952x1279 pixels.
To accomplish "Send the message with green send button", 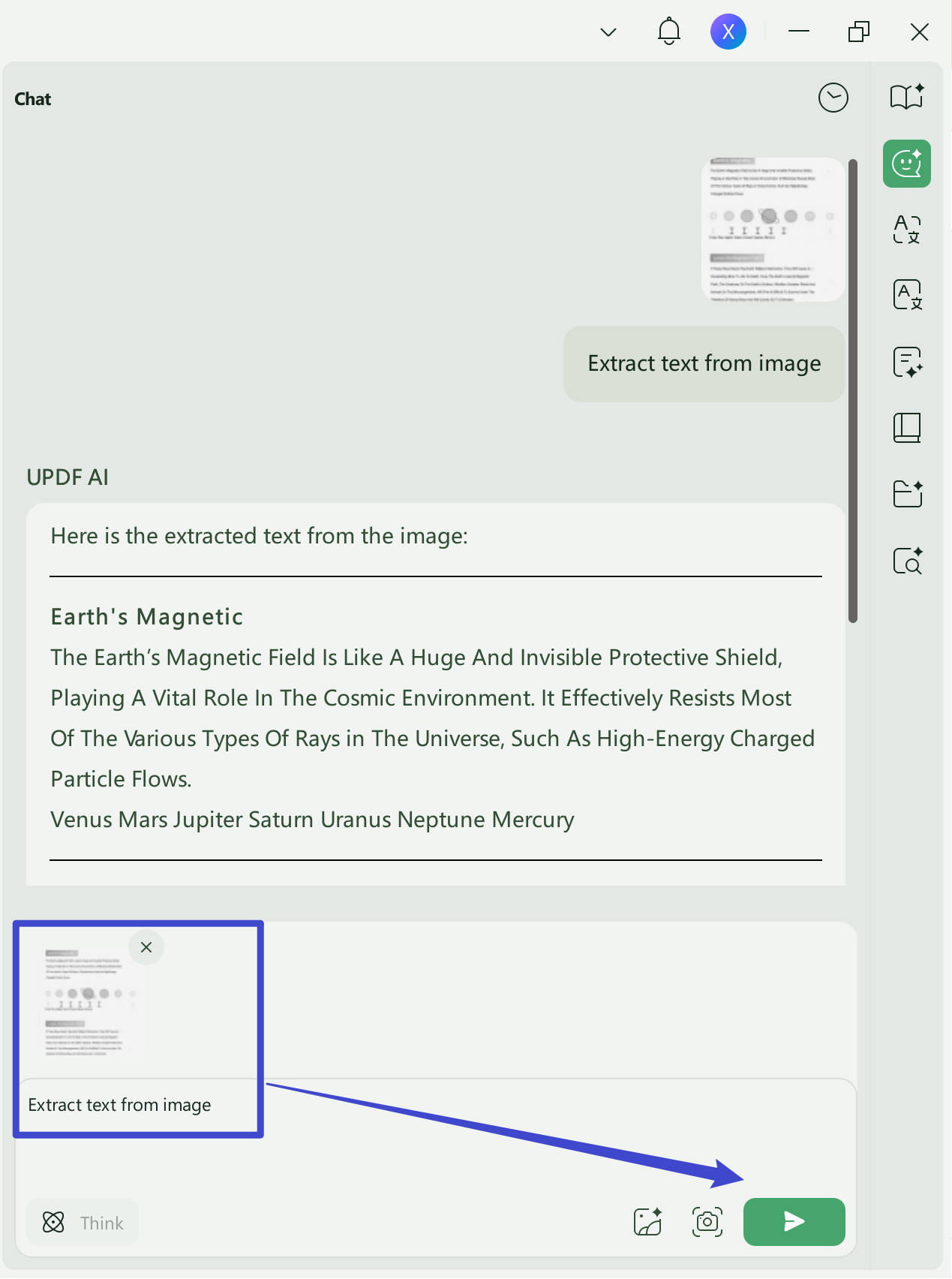I will [794, 1222].
